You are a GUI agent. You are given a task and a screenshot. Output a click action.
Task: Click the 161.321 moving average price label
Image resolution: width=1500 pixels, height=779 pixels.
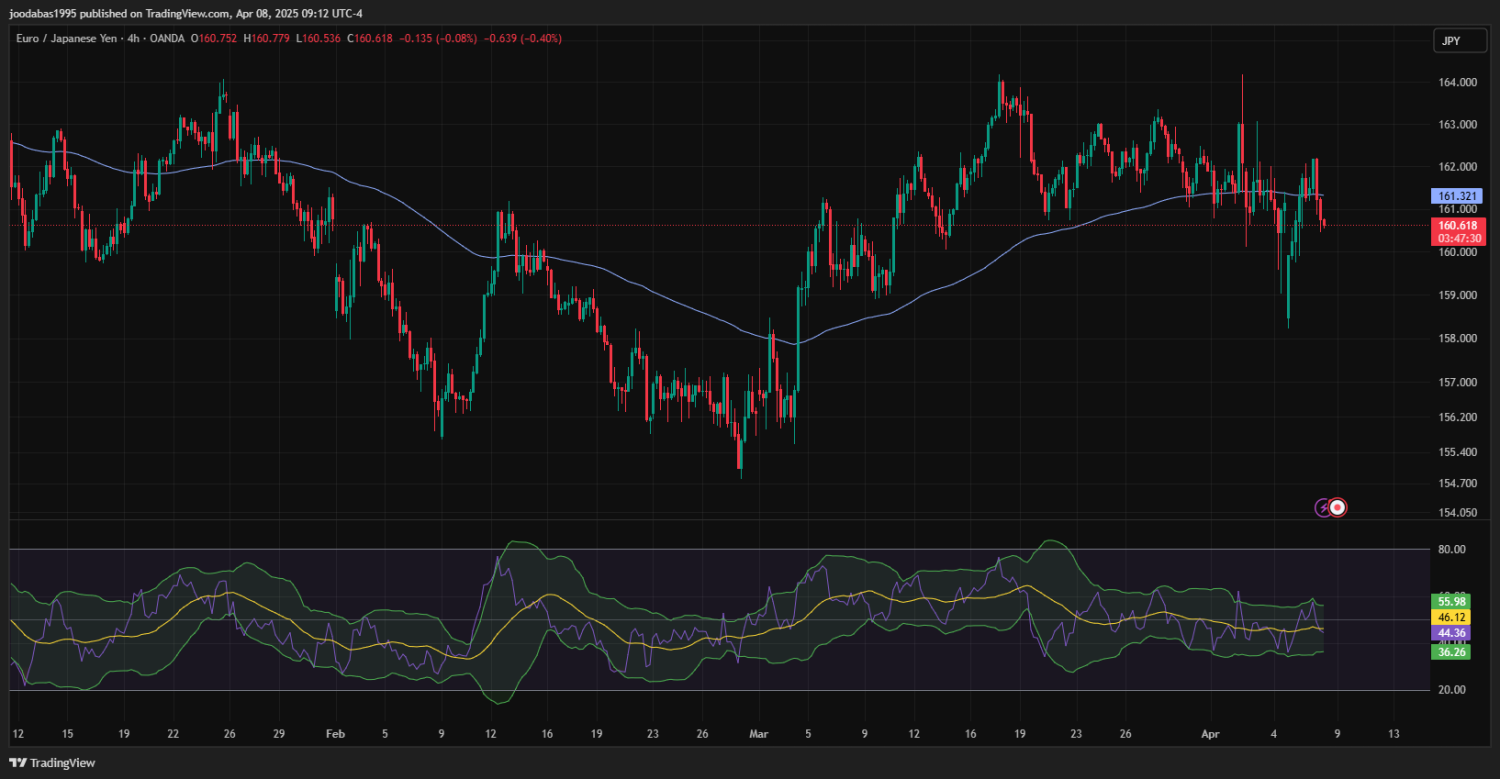point(1457,196)
